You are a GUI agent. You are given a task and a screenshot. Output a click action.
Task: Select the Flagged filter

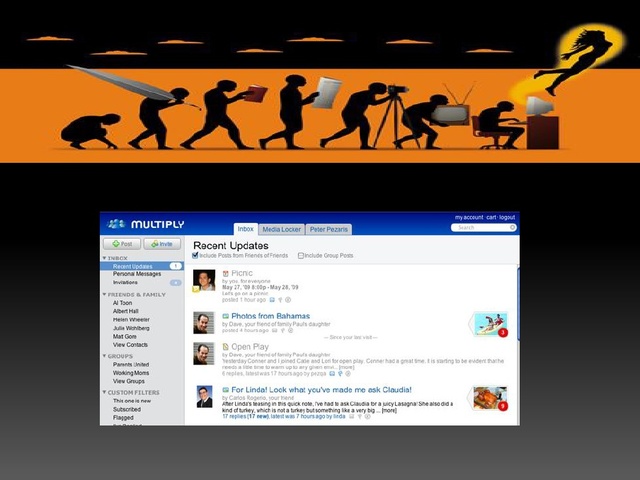[x=123, y=418]
